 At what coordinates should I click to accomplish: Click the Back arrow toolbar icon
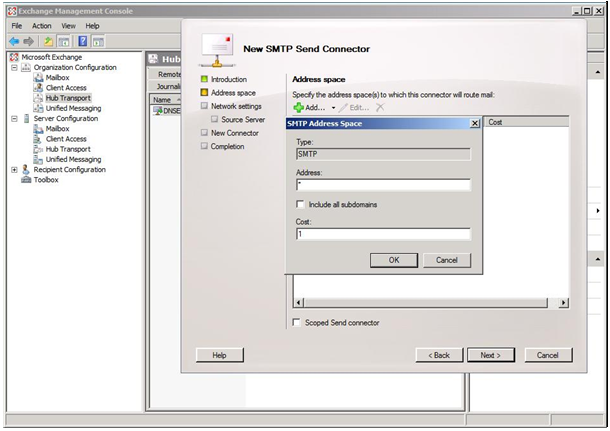click(14, 41)
